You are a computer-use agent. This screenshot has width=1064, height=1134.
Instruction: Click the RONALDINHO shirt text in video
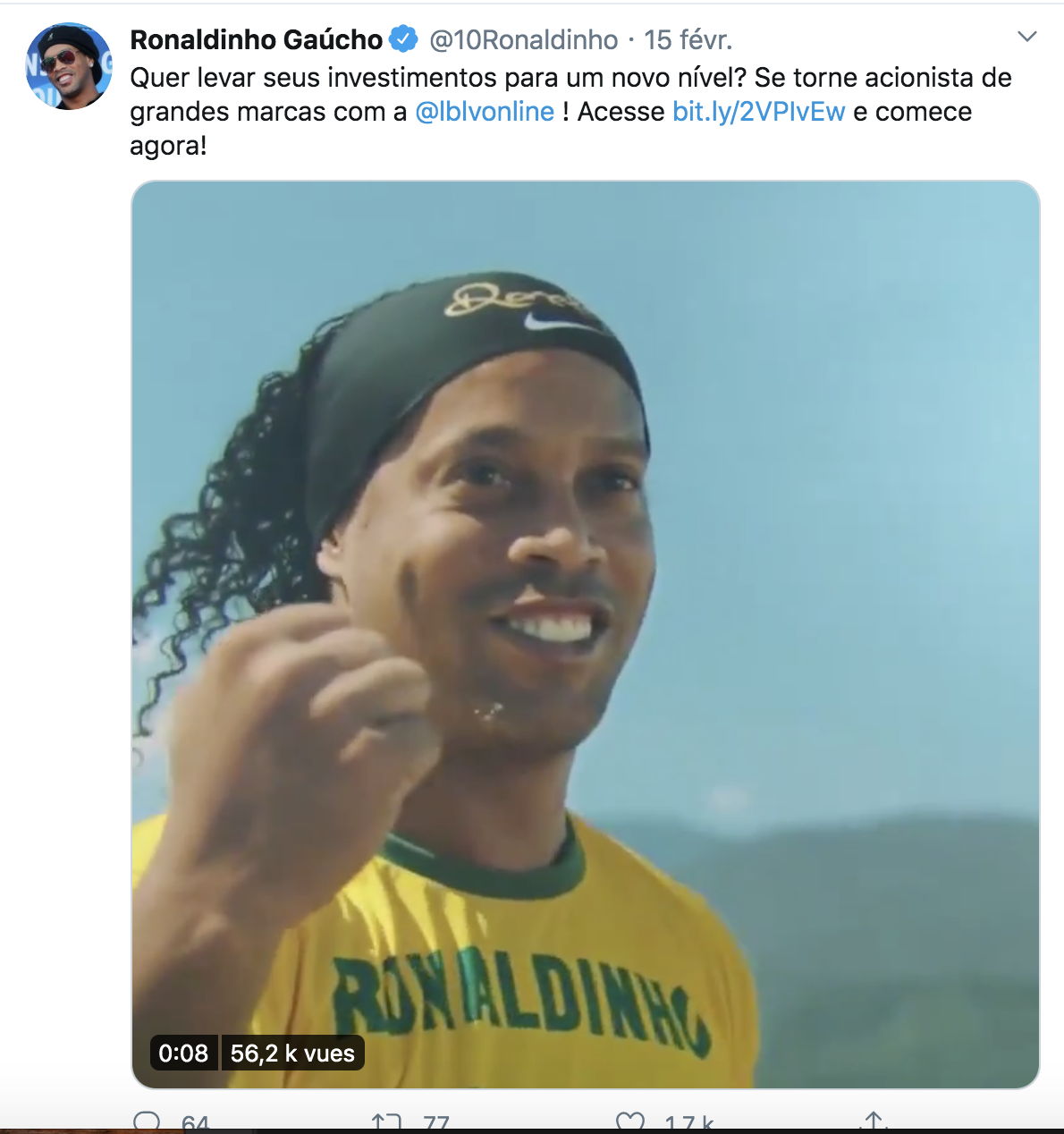pyautogui.click(x=521, y=1000)
